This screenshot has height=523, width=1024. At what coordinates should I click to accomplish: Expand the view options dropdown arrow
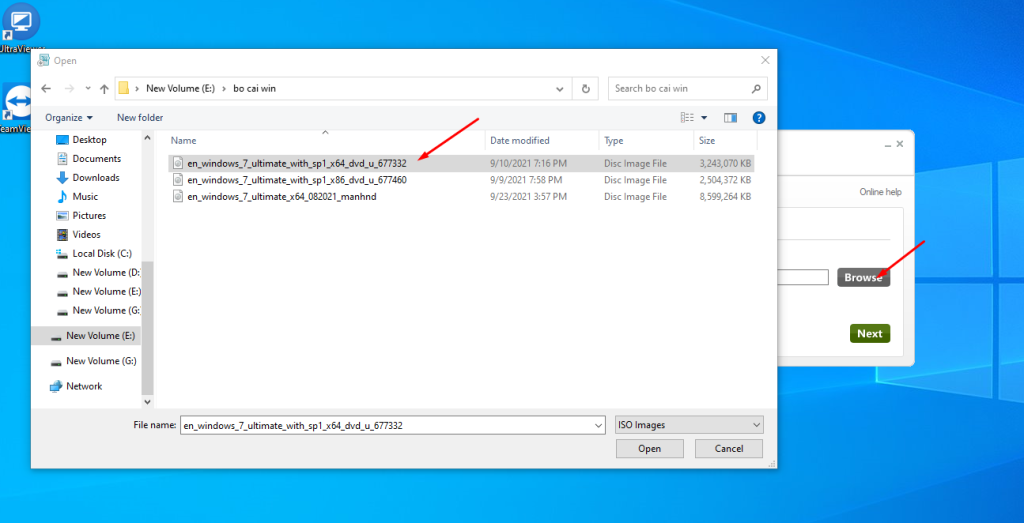click(x=704, y=117)
